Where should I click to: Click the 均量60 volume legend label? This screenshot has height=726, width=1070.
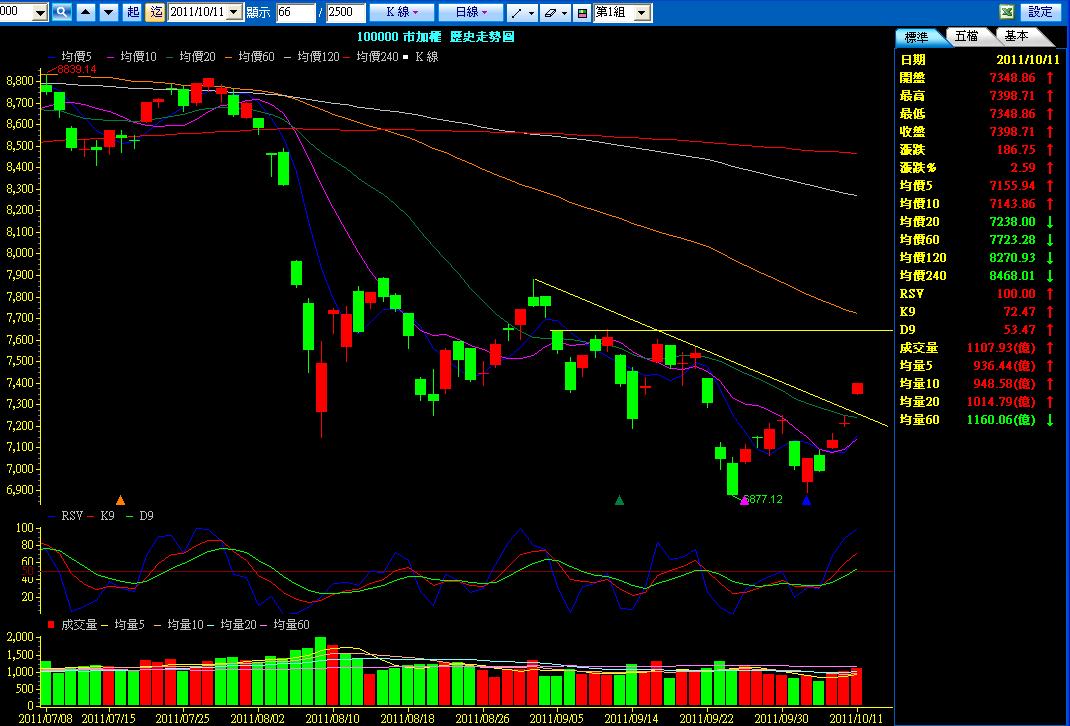point(291,624)
